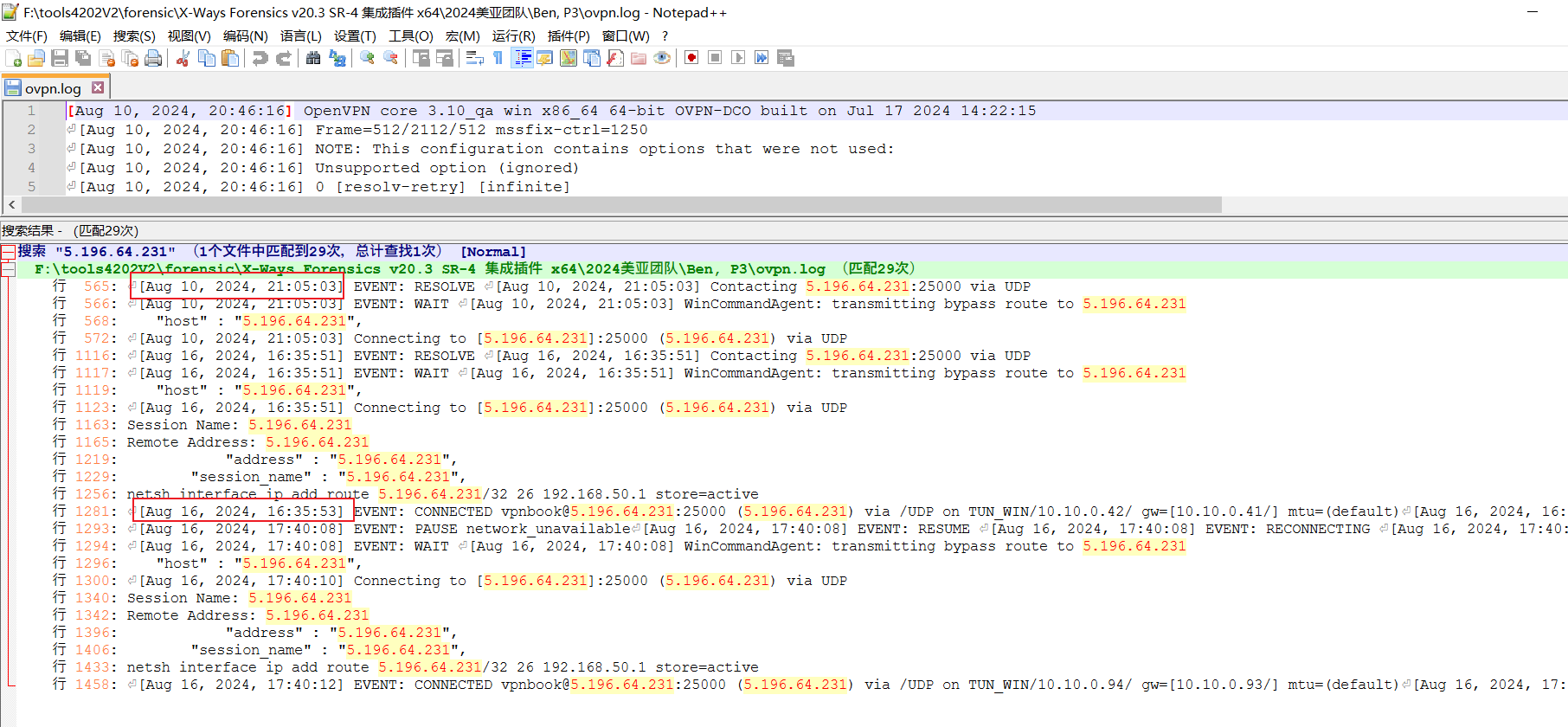
Task: Start macro recording with the red record icon
Action: pyautogui.click(x=691, y=58)
